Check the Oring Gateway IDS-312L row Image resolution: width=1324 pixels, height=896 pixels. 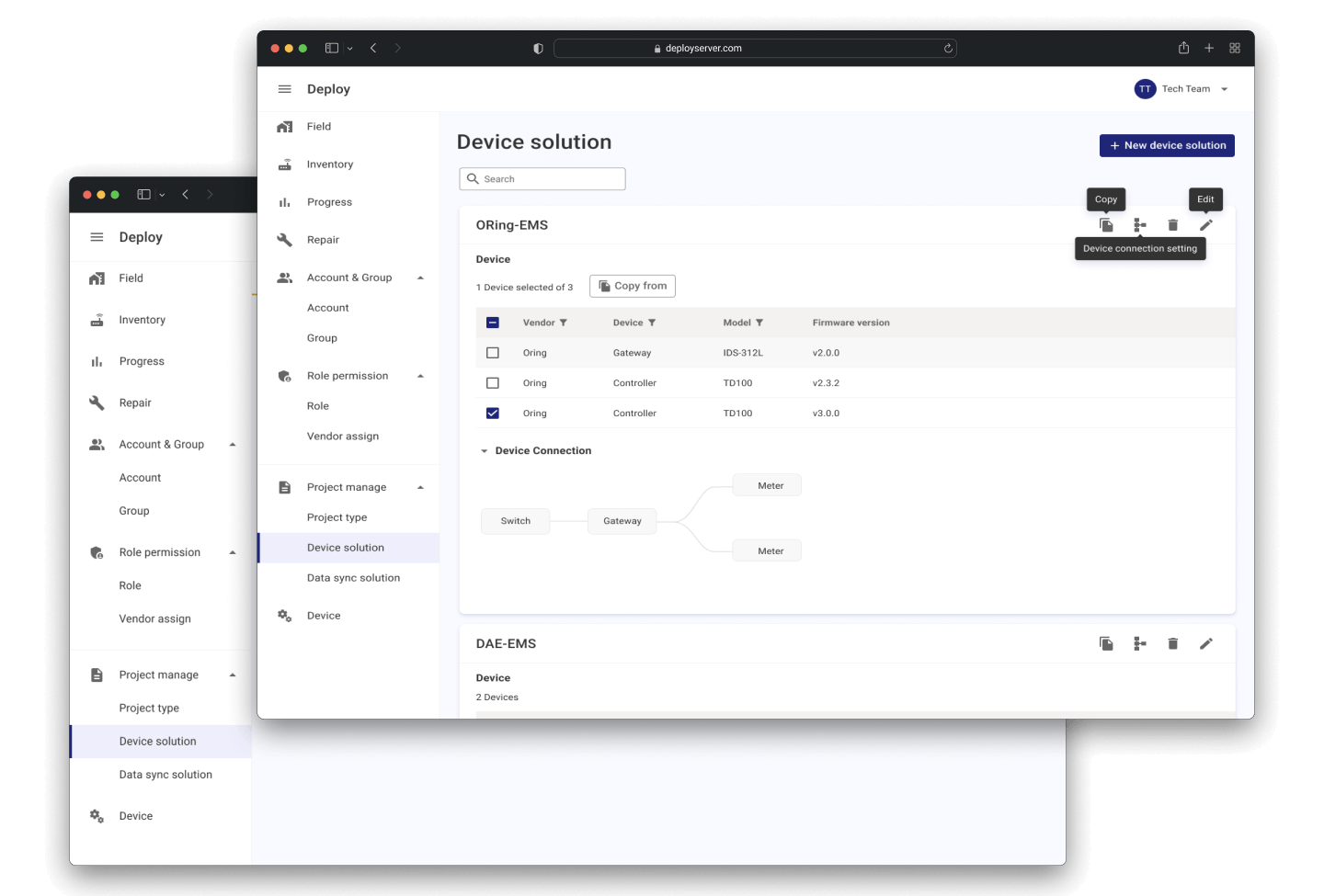point(493,353)
